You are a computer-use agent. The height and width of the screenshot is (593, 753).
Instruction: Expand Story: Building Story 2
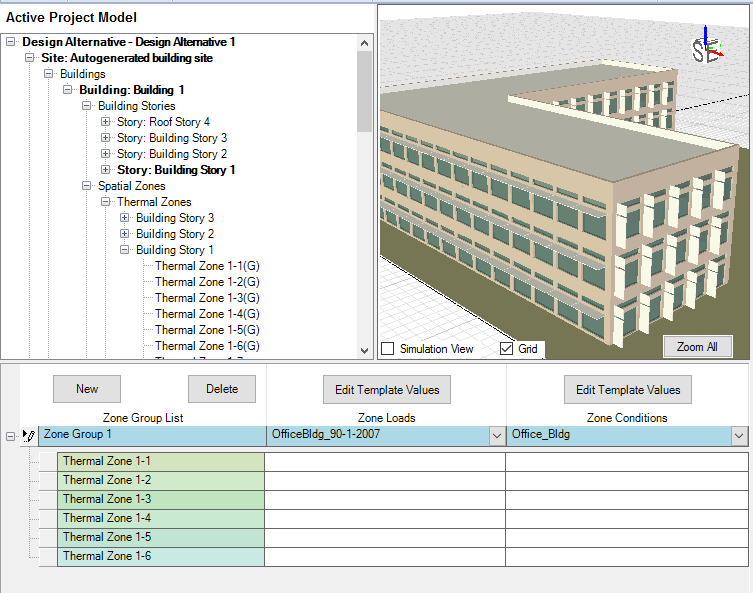pyautogui.click(x=106, y=154)
